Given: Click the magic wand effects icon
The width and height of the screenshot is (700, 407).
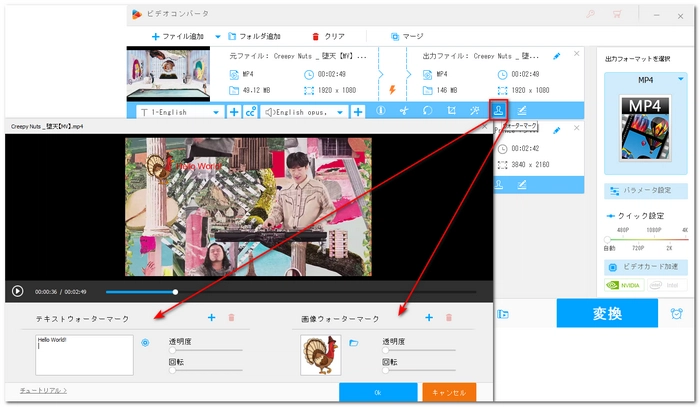Looking at the screenshot, I should 474,111.
